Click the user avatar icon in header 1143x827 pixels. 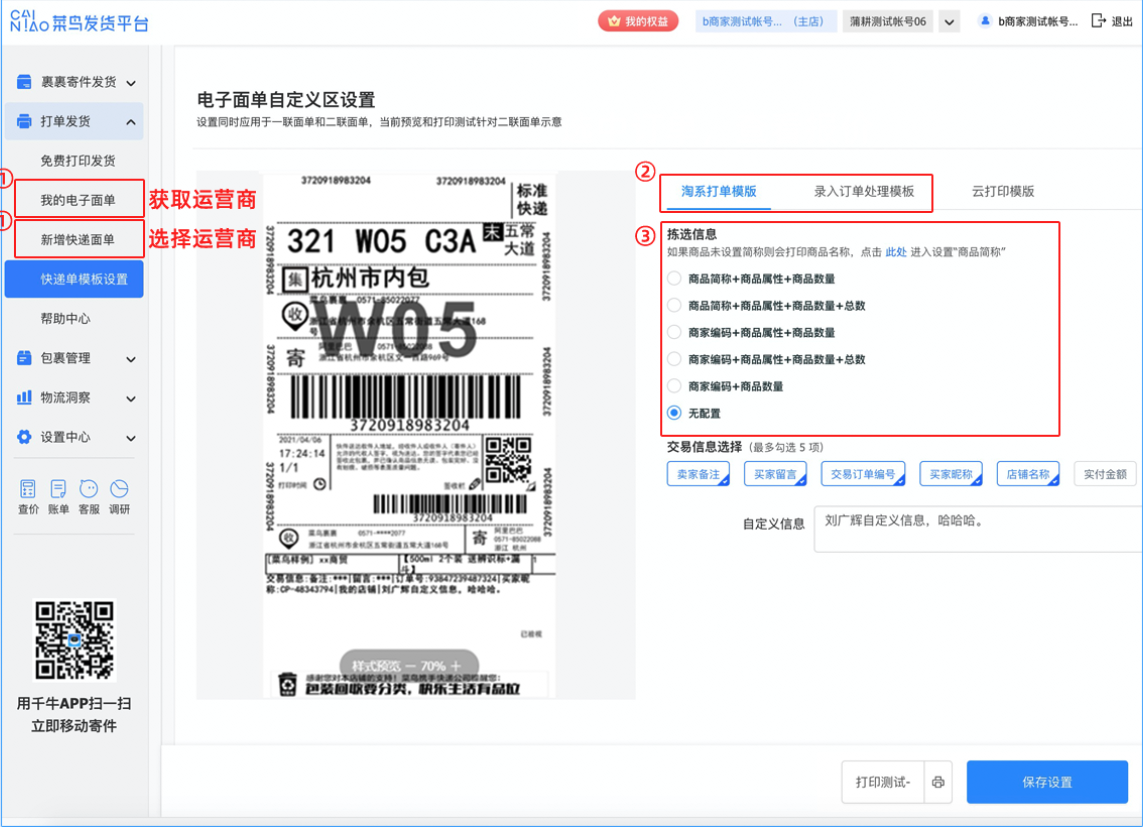pos(985,21)
